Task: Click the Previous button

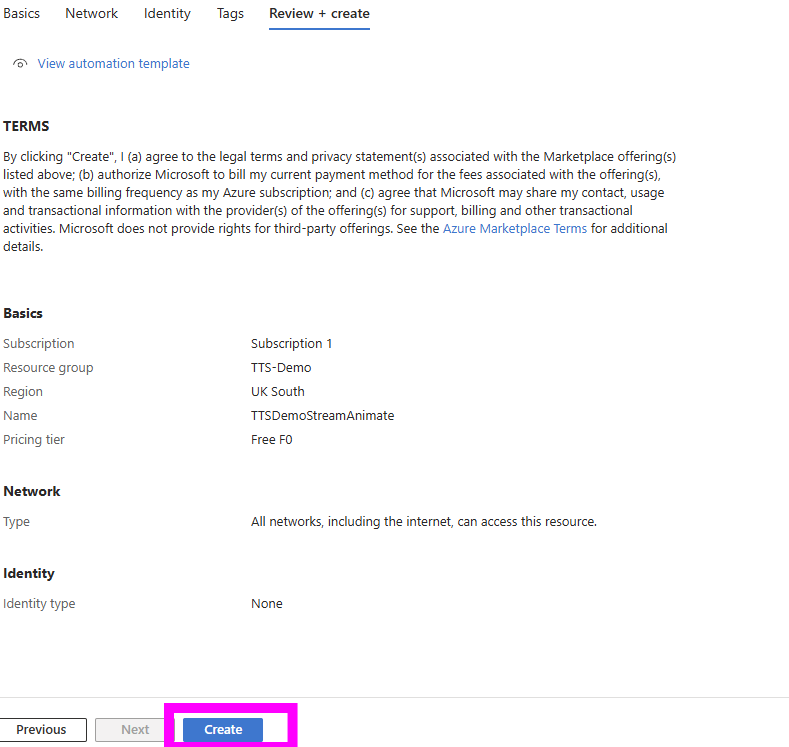Action: tap(42, 730)
